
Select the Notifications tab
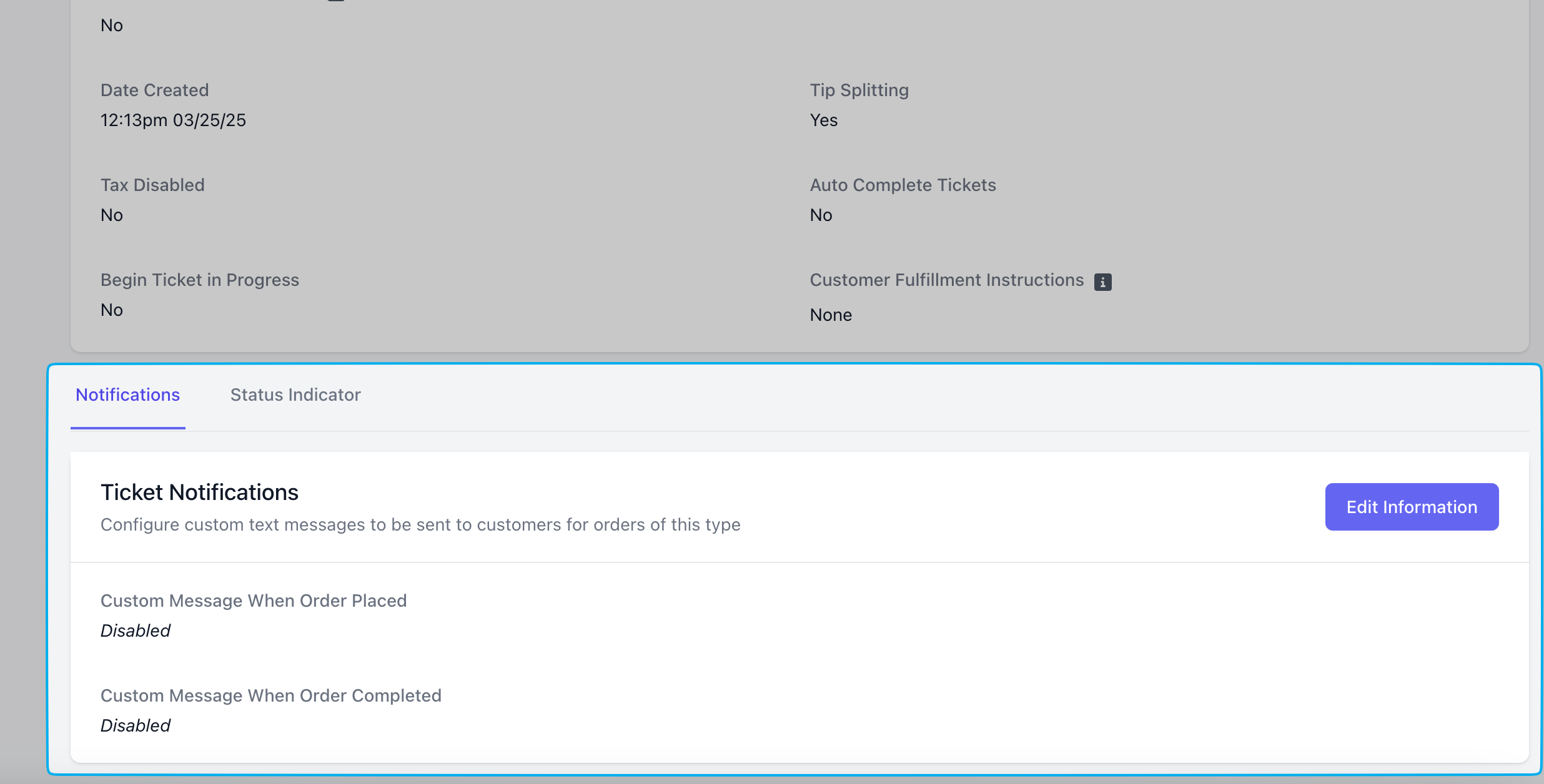tap(128, 395)
